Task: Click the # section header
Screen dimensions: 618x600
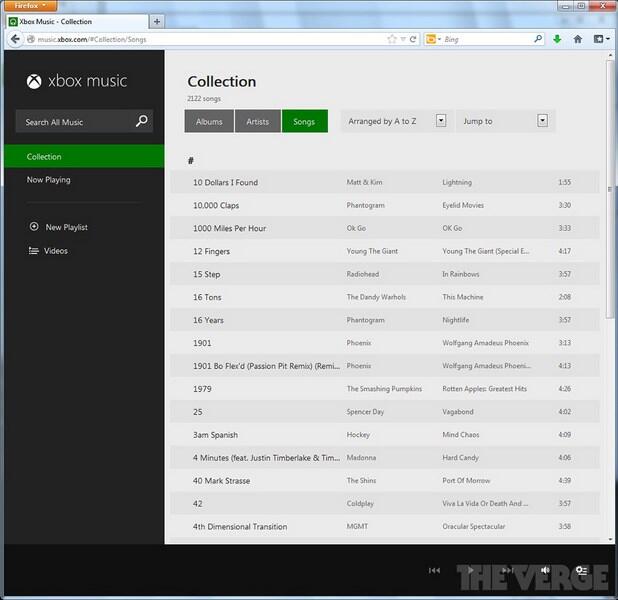Action: 191,160
